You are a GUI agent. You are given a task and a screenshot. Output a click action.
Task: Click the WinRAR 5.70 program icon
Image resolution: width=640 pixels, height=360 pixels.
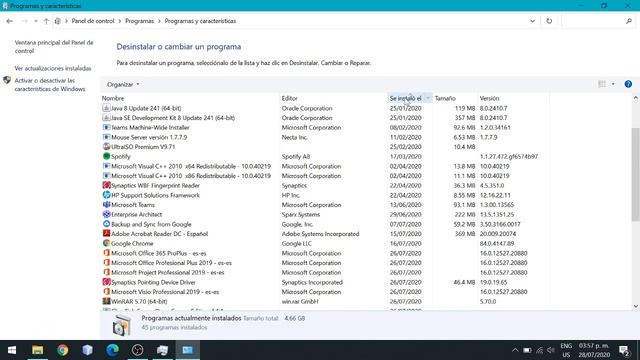coord(106,301)
